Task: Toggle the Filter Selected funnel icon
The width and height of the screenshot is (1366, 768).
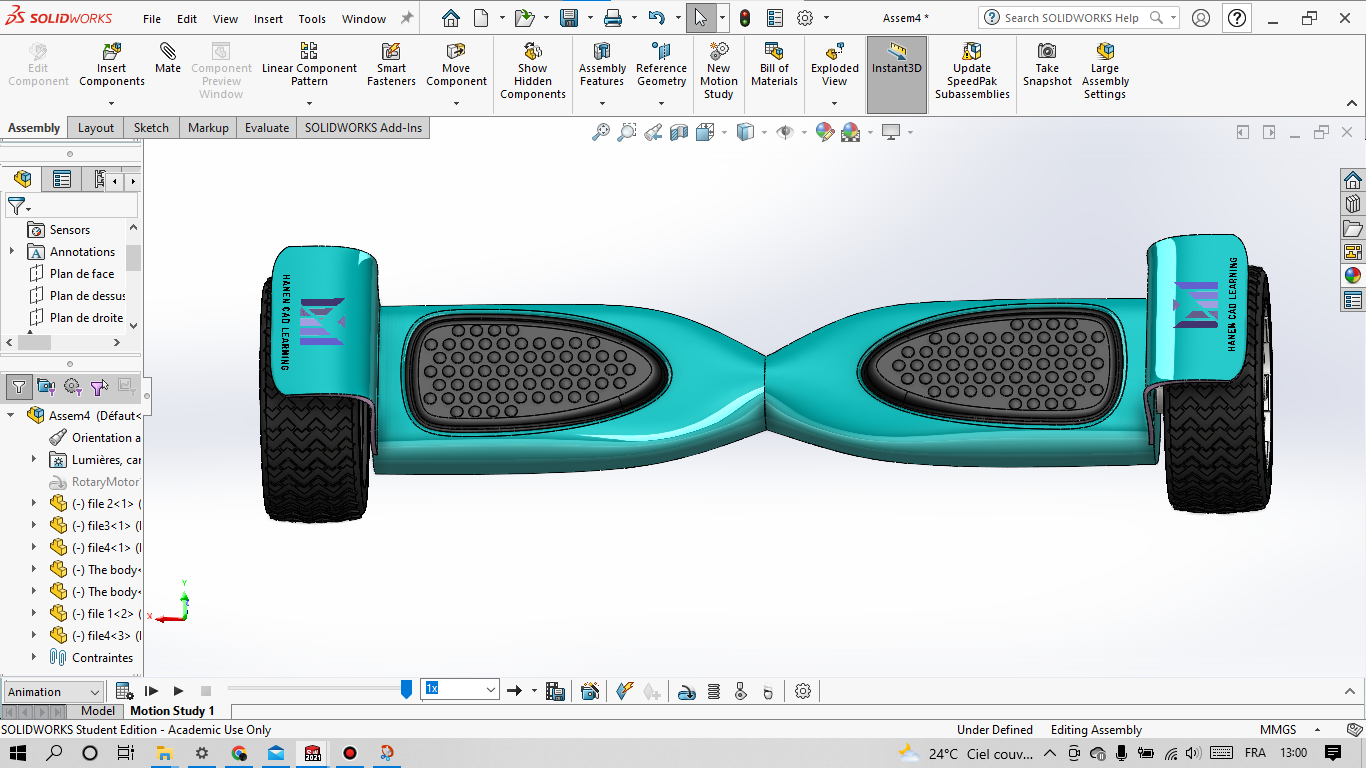Action: click(98, 387)
